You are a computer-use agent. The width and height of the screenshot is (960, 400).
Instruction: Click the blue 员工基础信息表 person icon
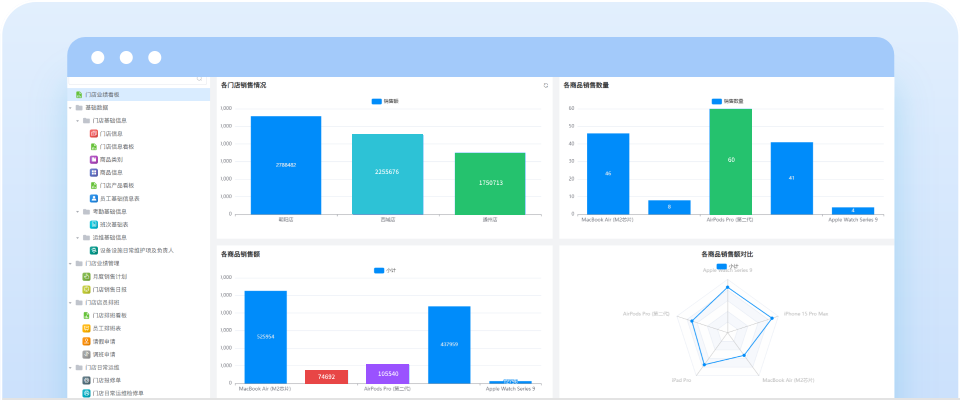click(x=94, y=198)
